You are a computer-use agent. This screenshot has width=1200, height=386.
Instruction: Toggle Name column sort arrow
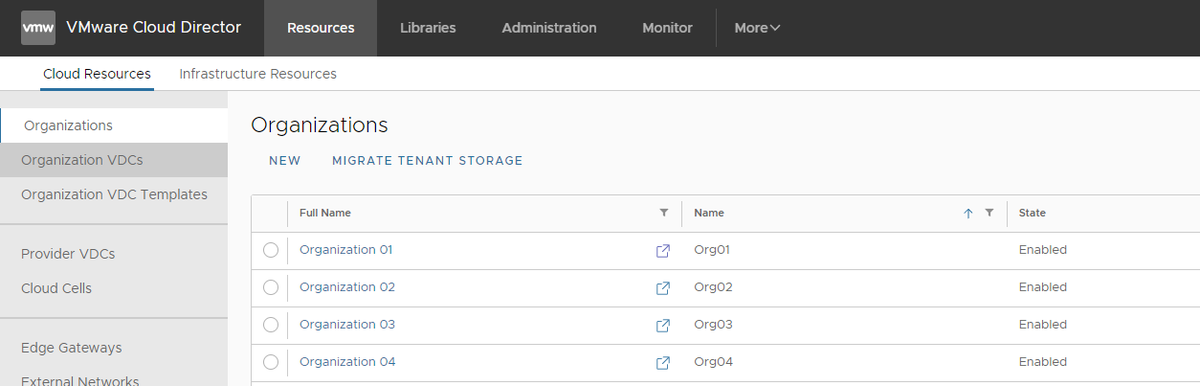[968, 213]
